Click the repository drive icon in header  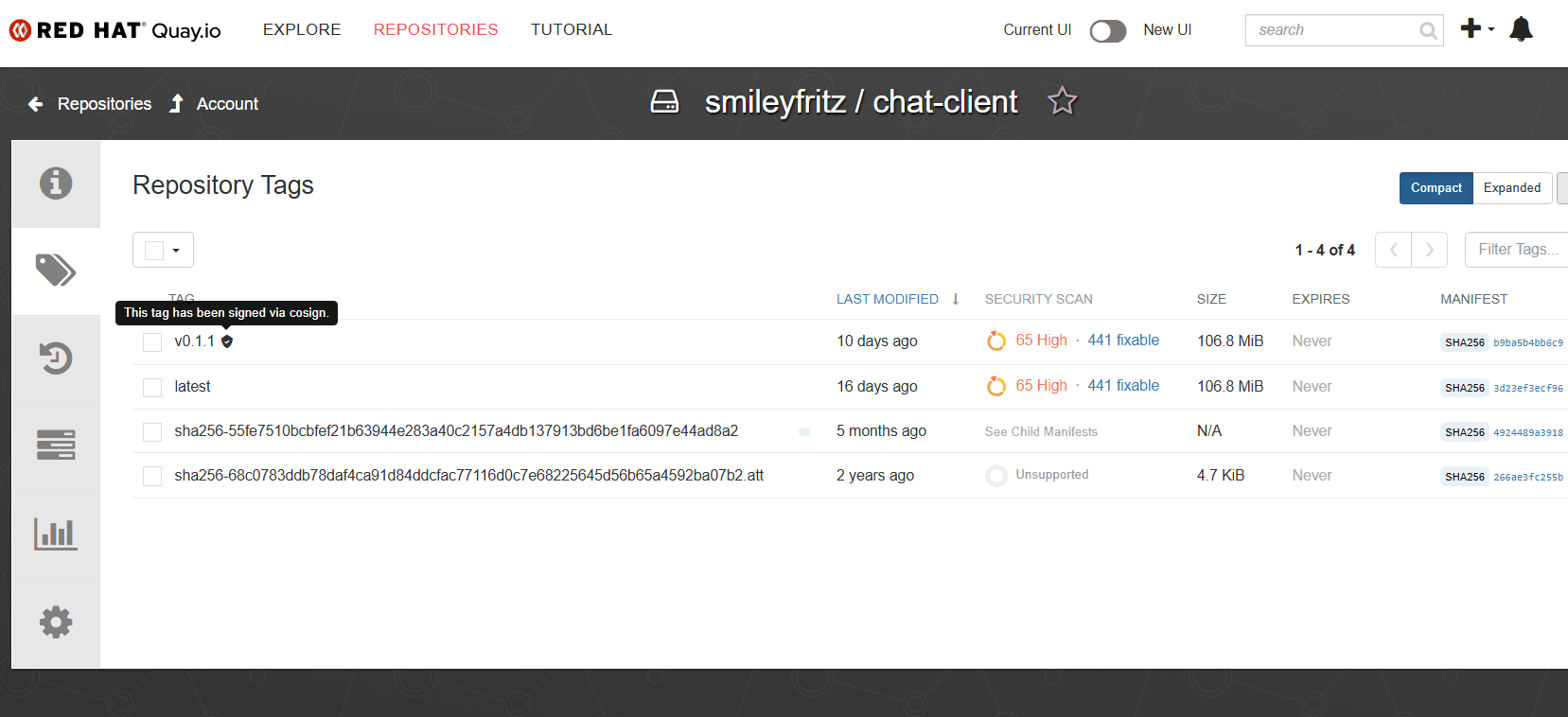(664, 101)
